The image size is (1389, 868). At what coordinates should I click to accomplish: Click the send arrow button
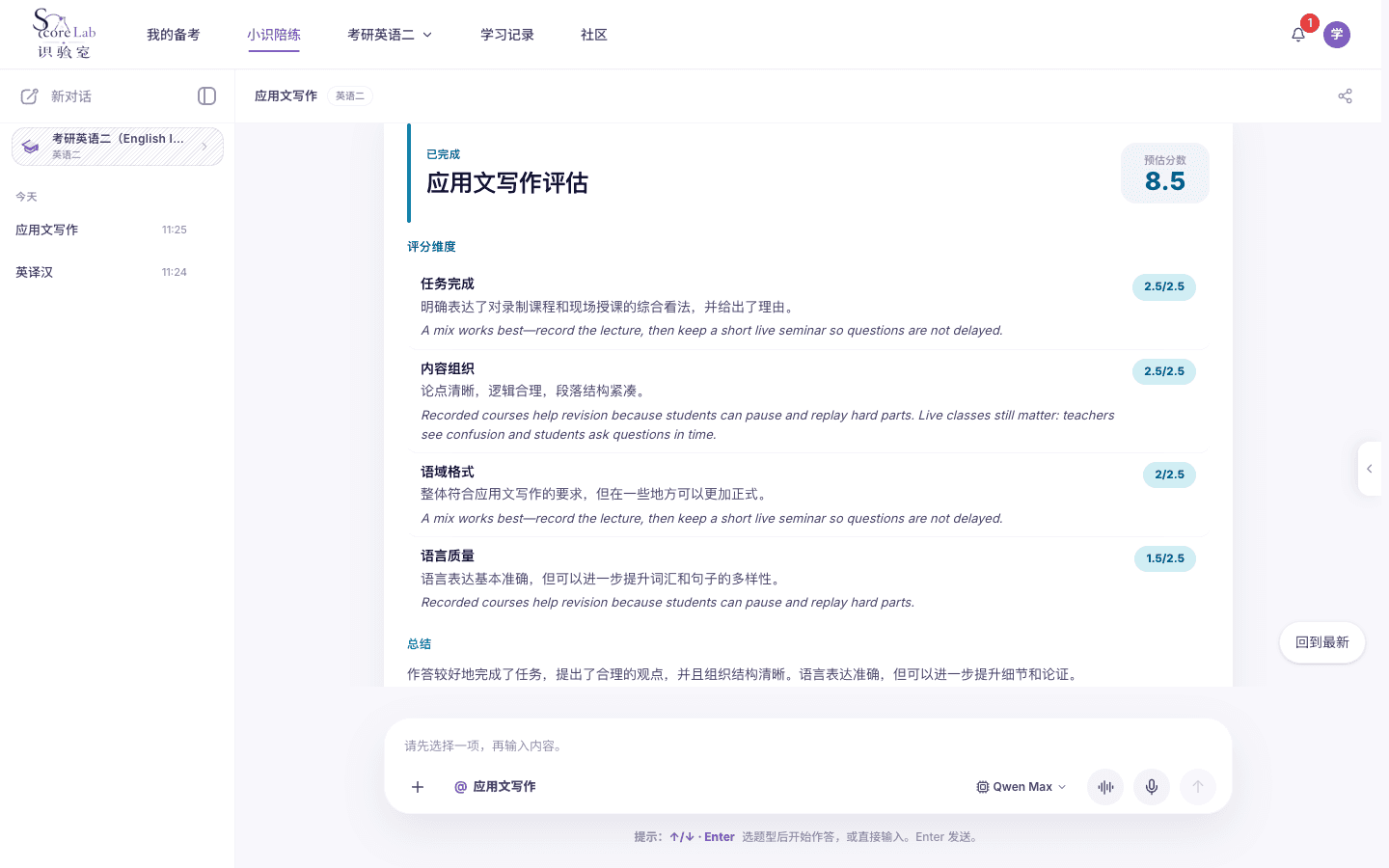(x=1198, y=787)
